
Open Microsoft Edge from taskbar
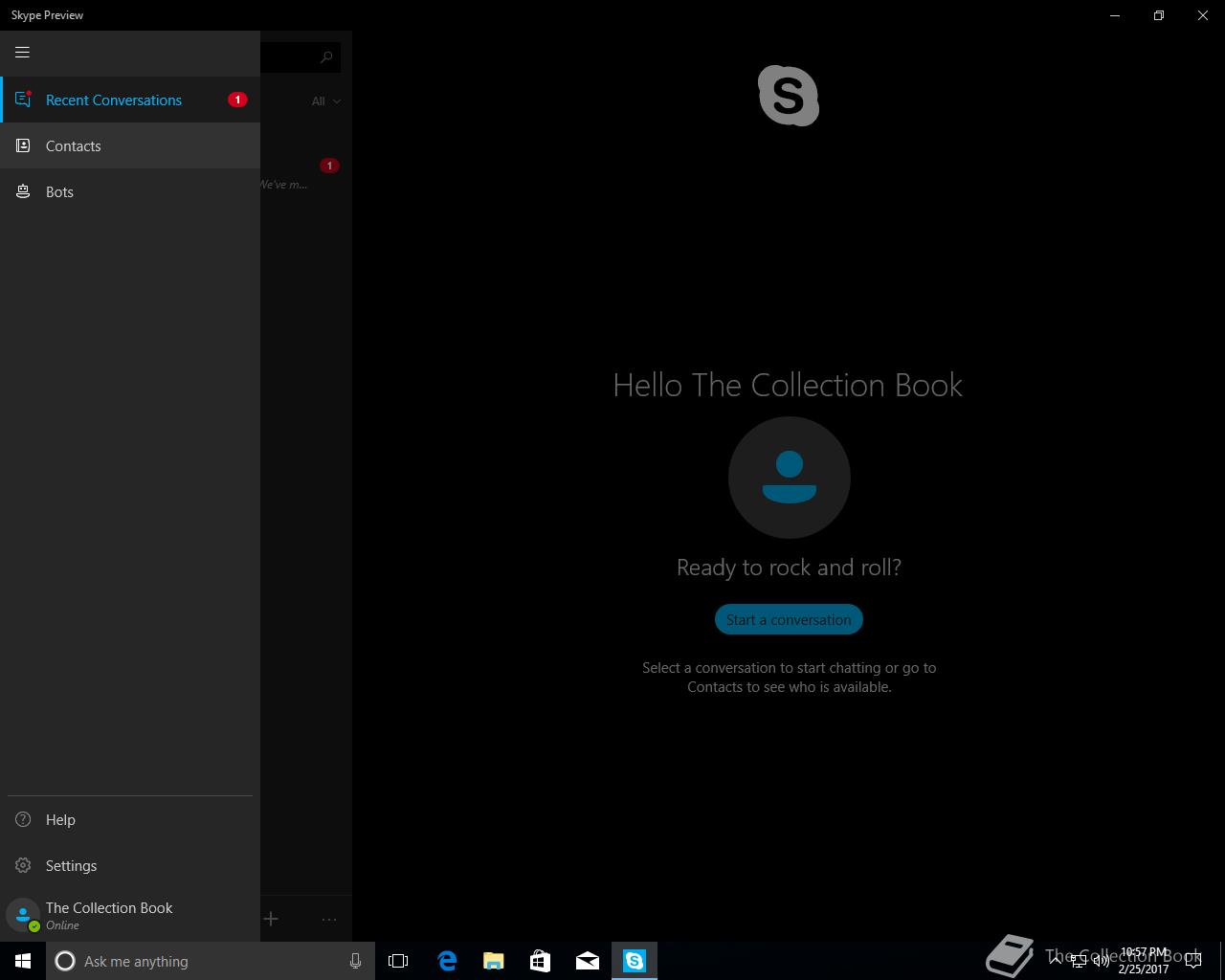point(446,961)
